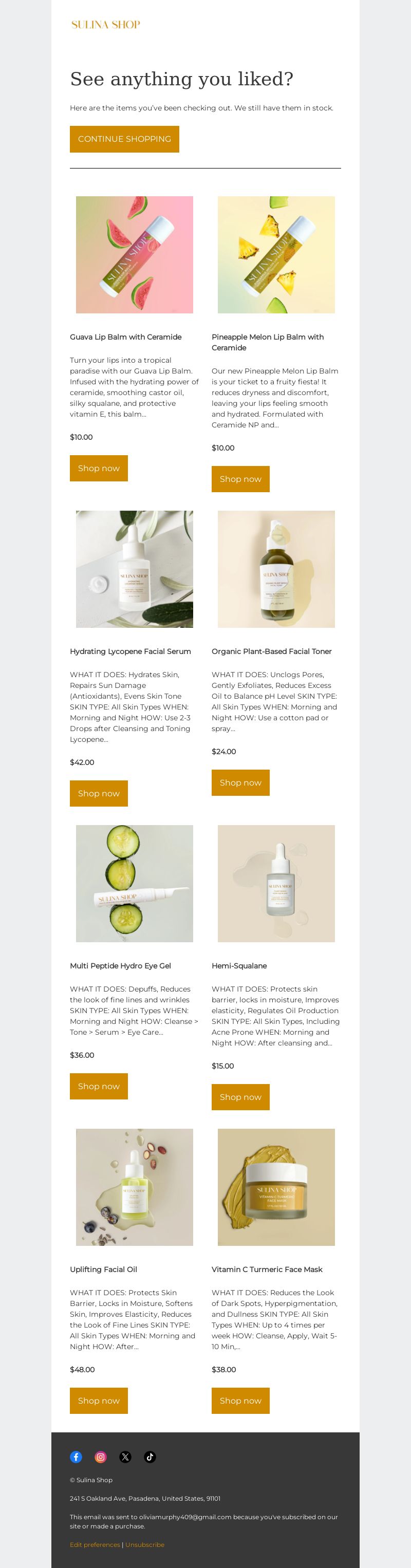Screen dimensions: 411x1568
Task: Open the Organic Plant-Based Facial Toner image
Action: tap(276, 569)
